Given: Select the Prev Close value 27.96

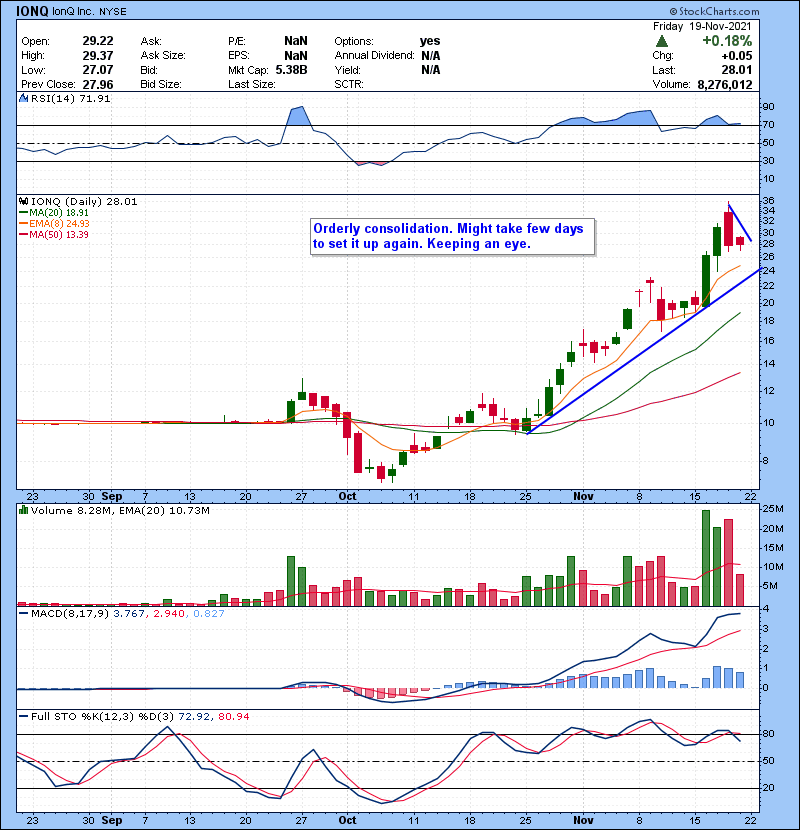Looking at the screenshot, I should [98, 84].
